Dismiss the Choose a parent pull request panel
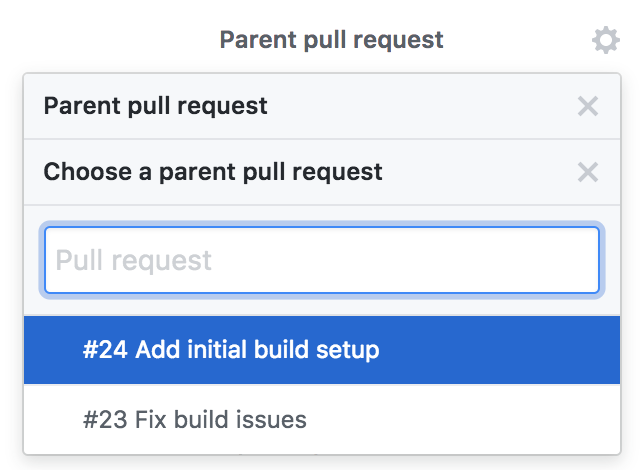The image size is (640, 470). tap(588, 172)
